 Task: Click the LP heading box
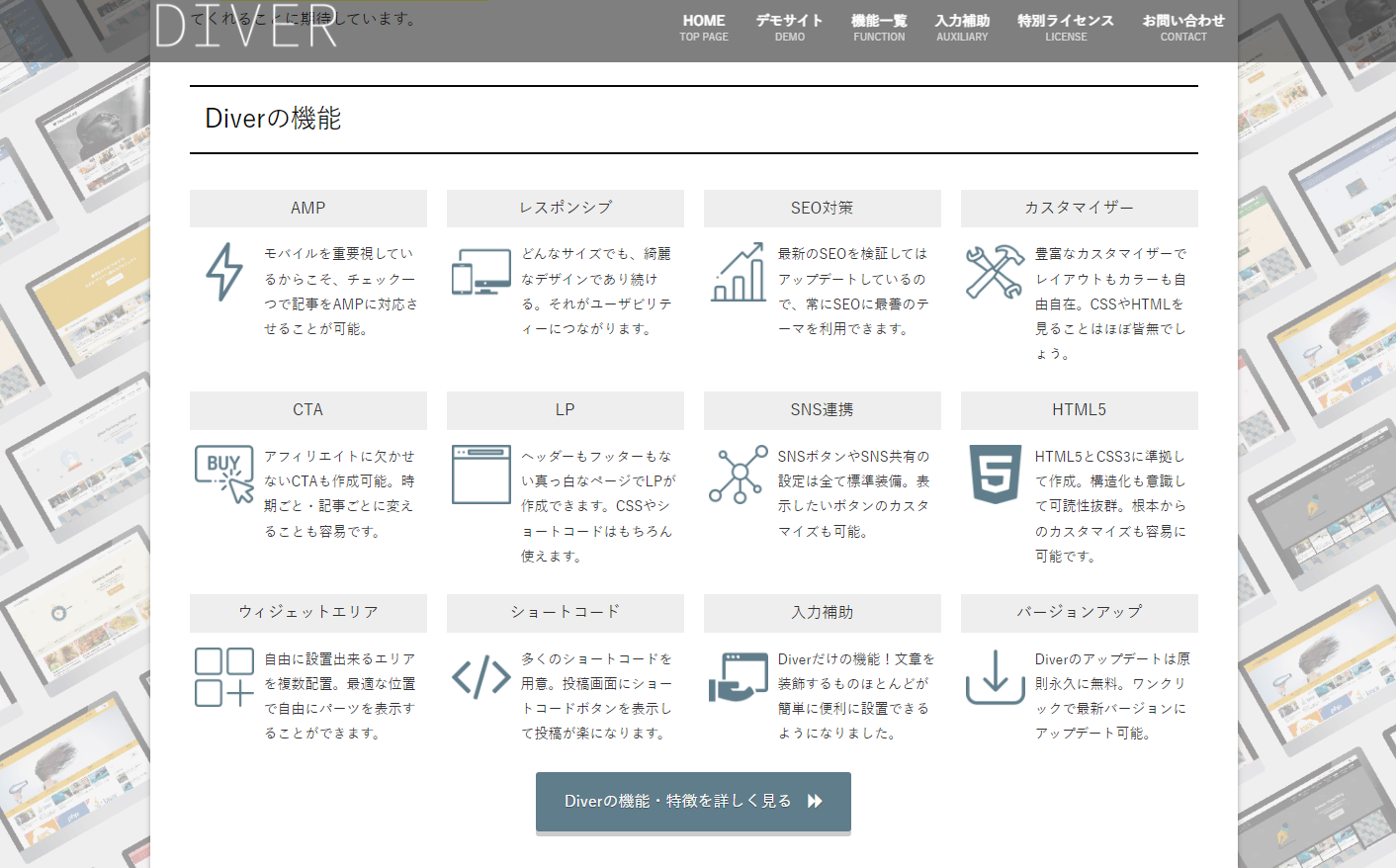click(566, 410)
